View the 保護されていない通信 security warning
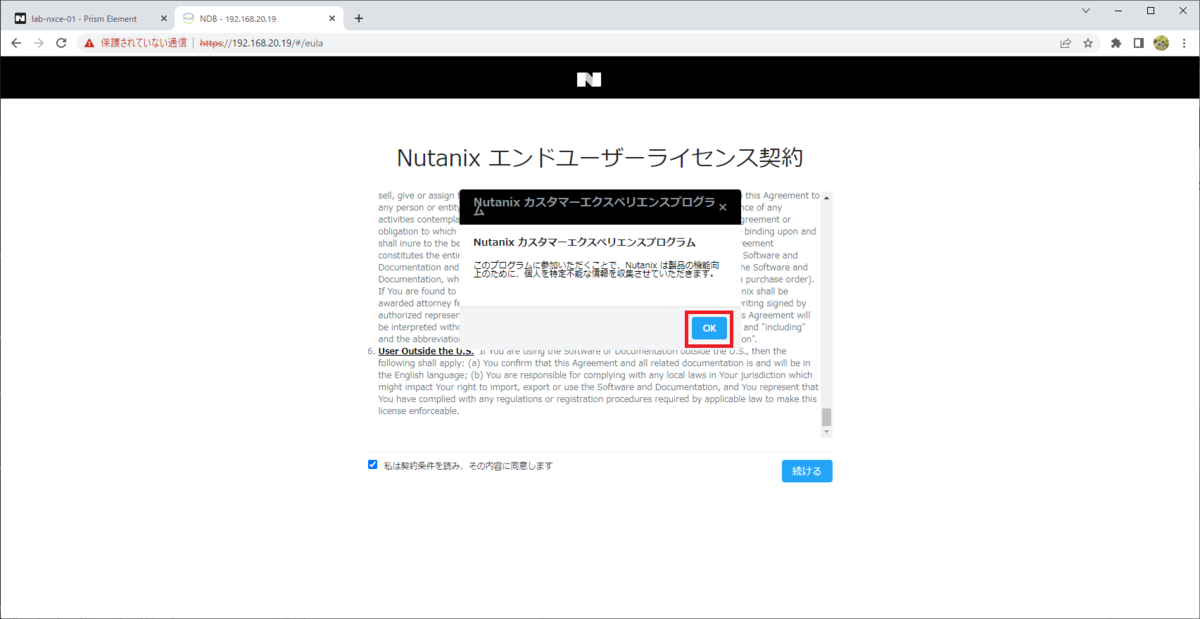The width and height of the screenshot is (1200, 619). point(136,43)
